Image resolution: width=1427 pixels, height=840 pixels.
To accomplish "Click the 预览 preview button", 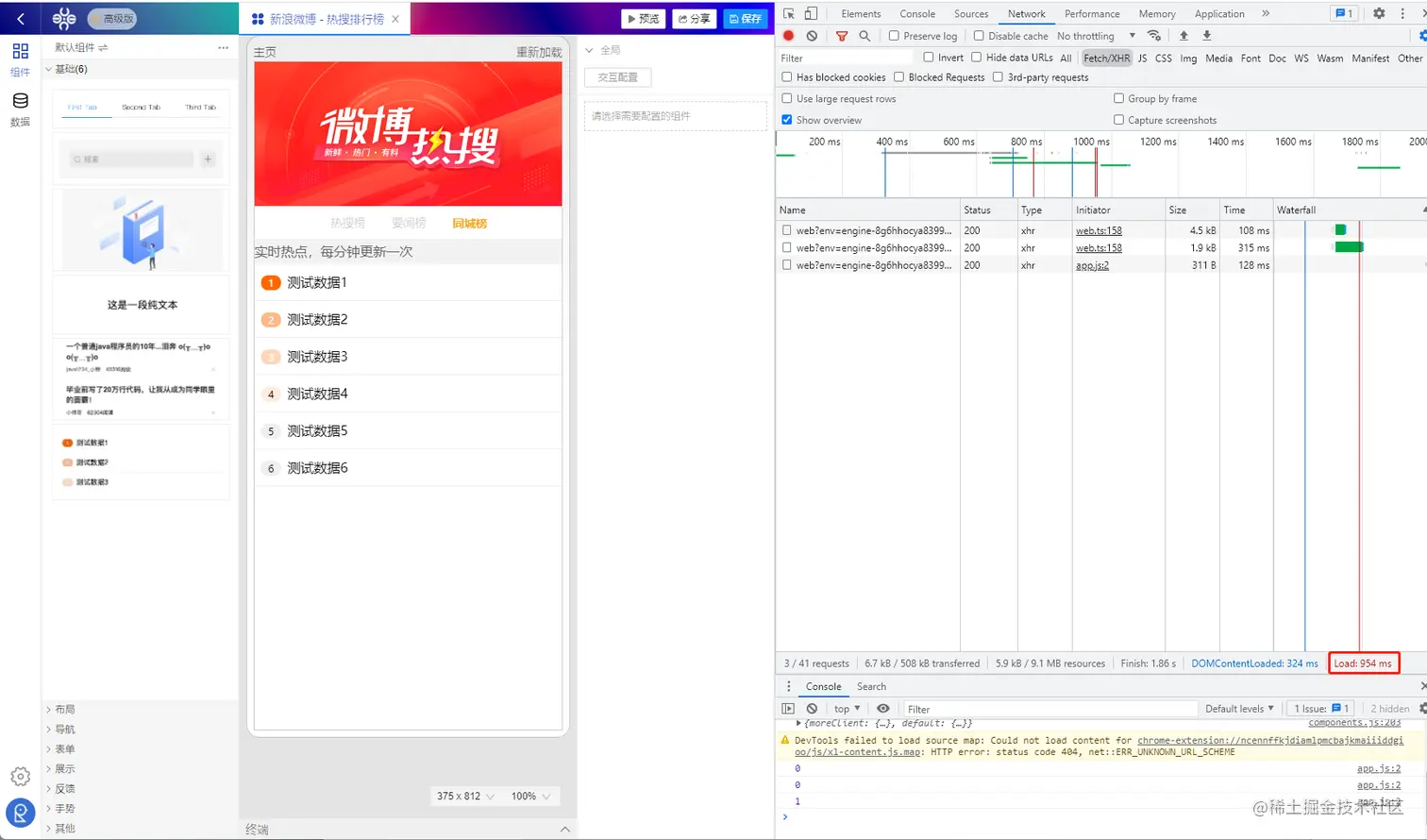I will pyautogui.click(x=644, y=19).
